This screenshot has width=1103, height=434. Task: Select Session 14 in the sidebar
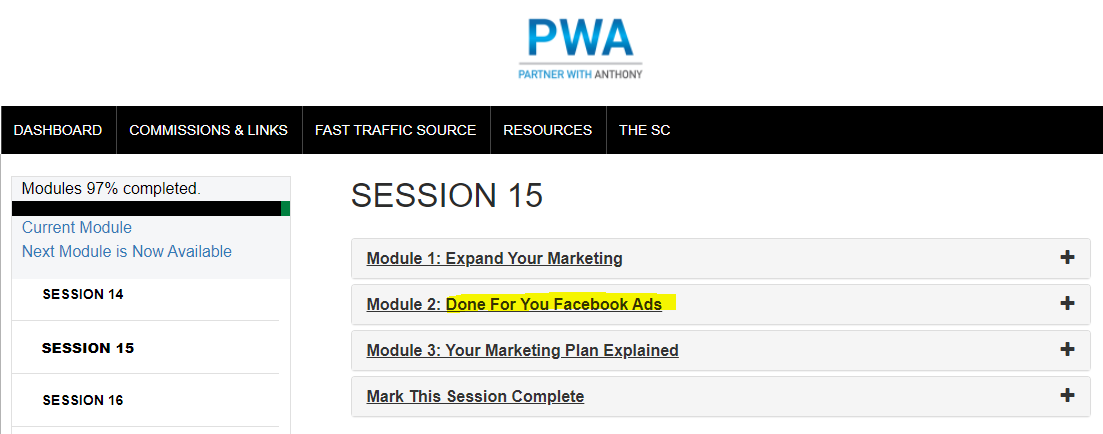pos(82,295)
